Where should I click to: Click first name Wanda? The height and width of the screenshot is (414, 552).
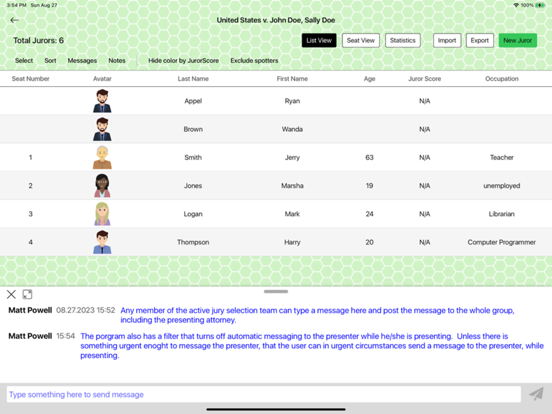click(x=292, y=129)
